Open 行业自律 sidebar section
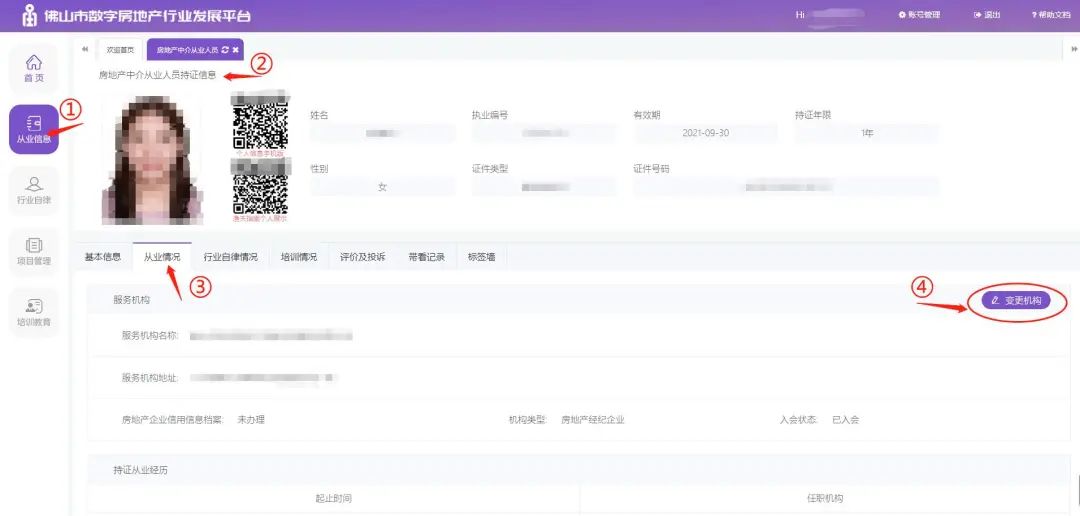The image size is (1080, 516). (34, 190)
